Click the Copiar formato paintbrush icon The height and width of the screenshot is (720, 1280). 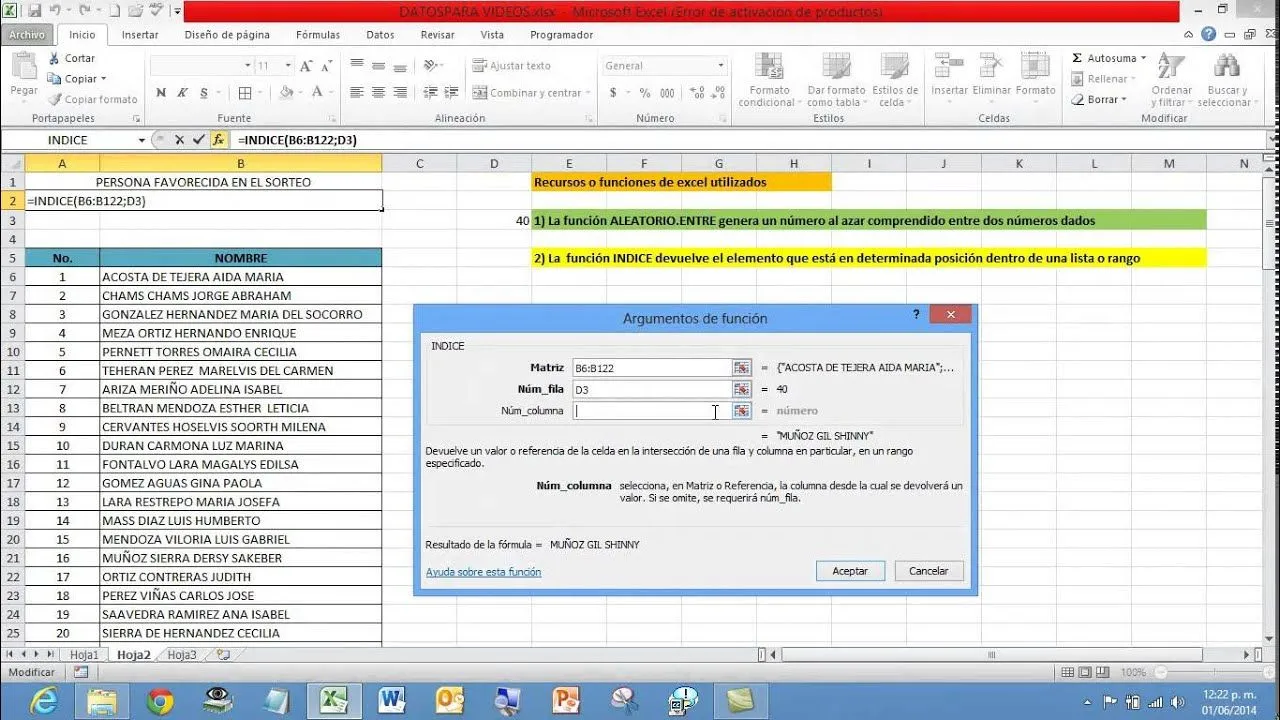tap(57, 98)
